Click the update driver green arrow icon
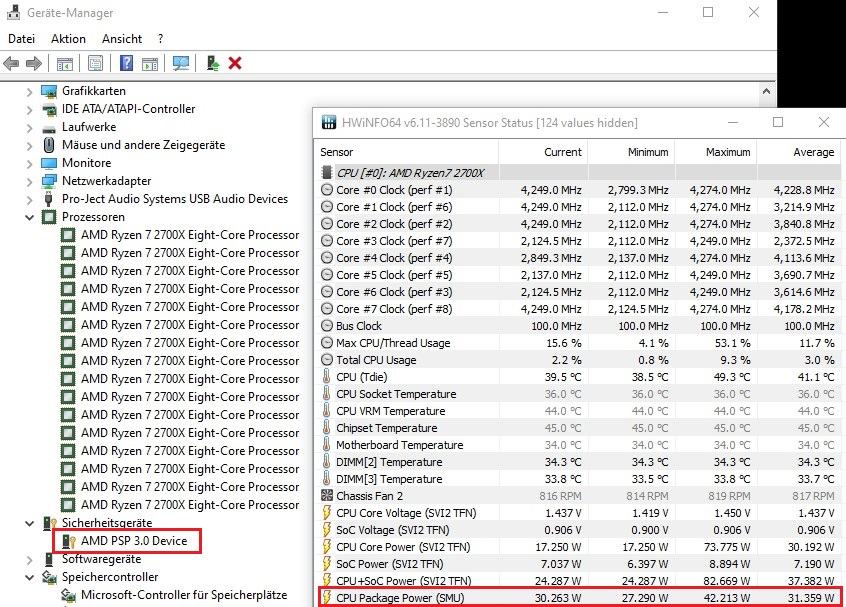Screen dimensions: 846x607 213,63
